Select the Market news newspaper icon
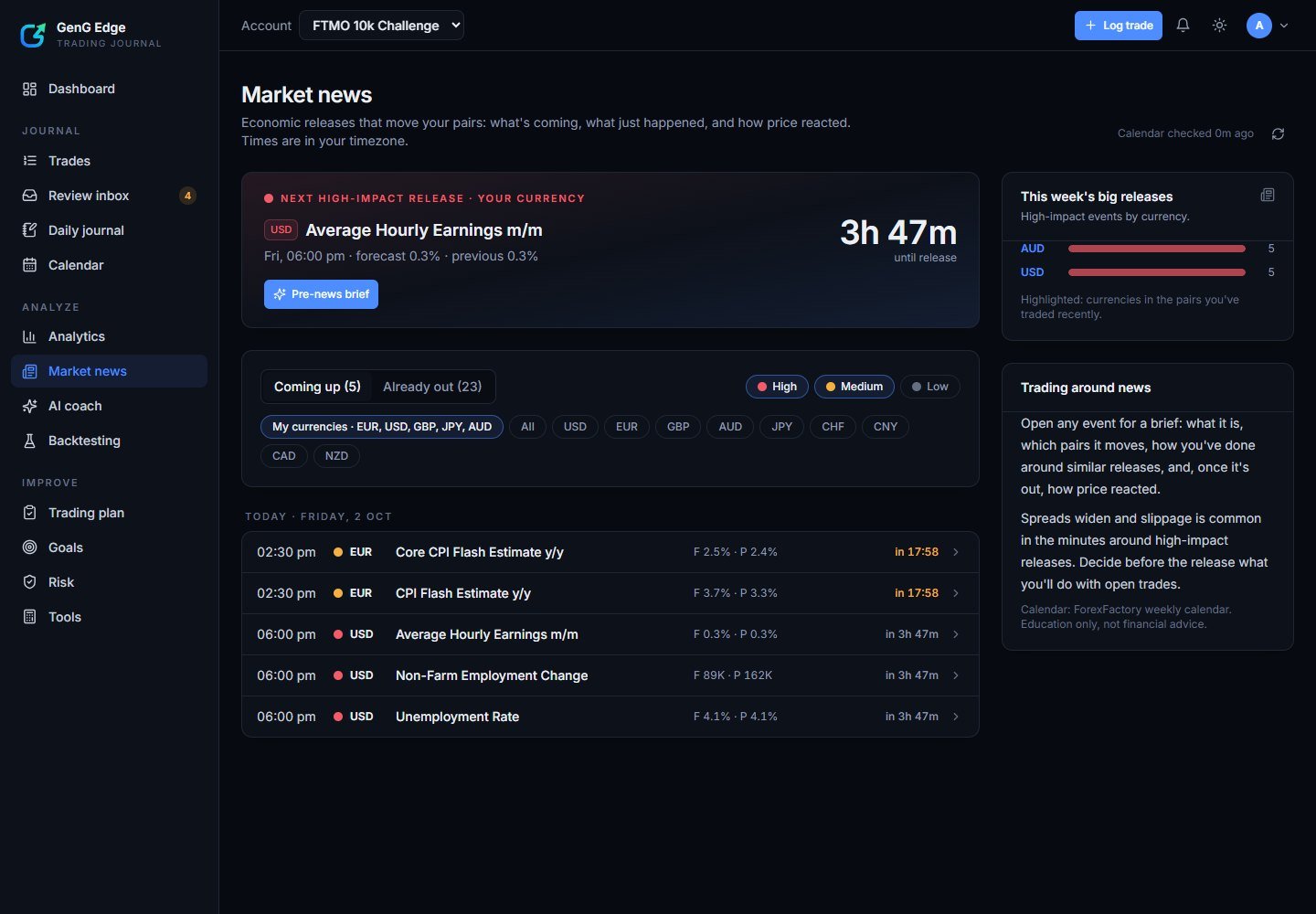 pyautogui.click(x=30, y=371)
